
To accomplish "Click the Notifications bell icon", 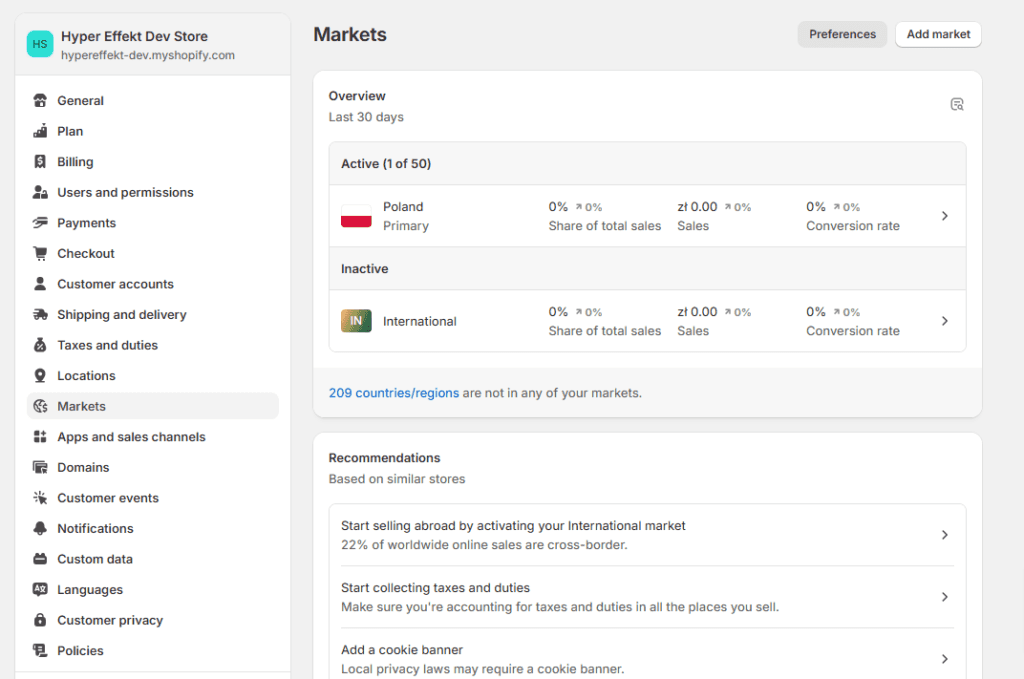I will [x=40, y=529].
